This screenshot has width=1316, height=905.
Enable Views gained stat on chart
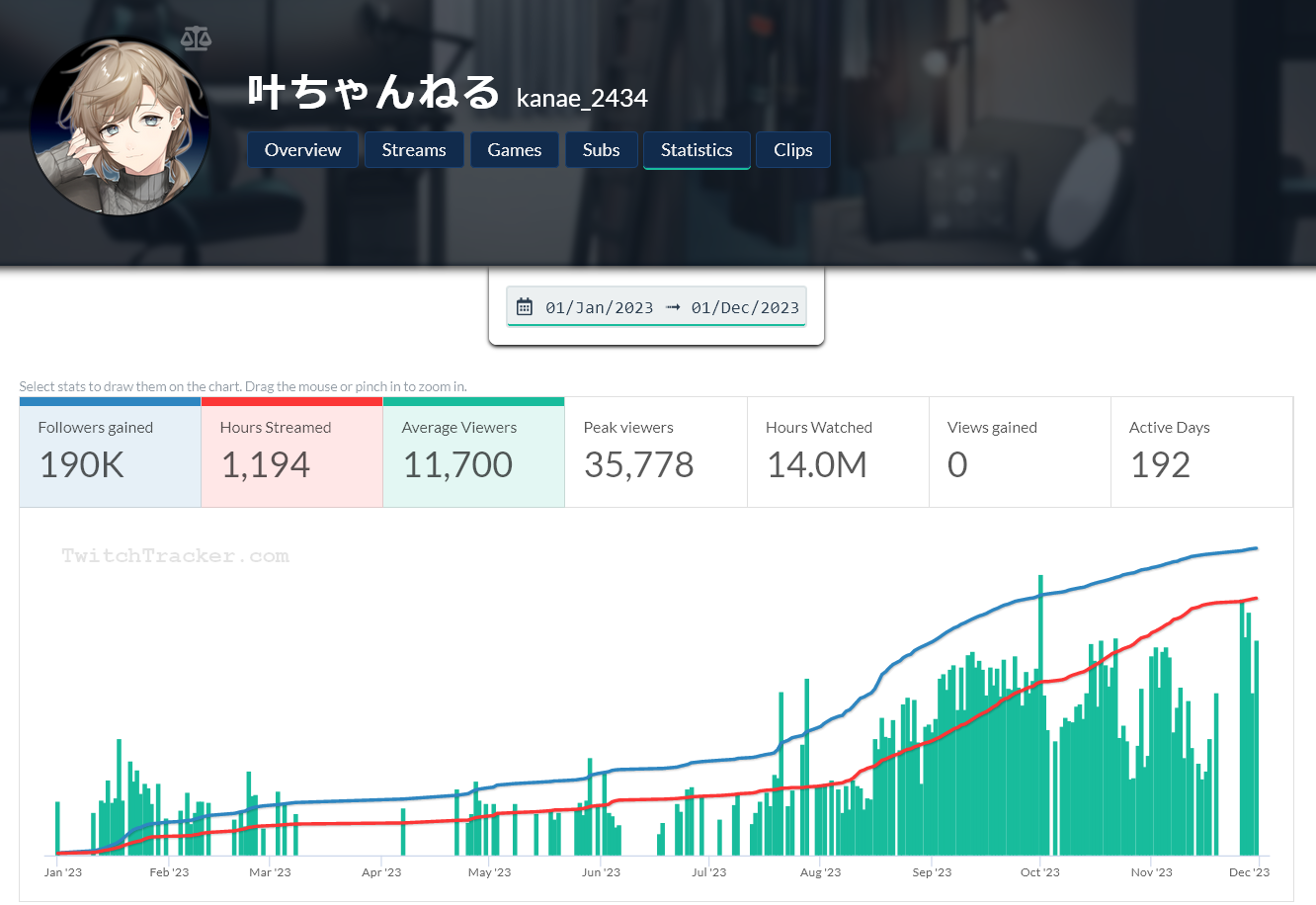(x=1019, y=452)
